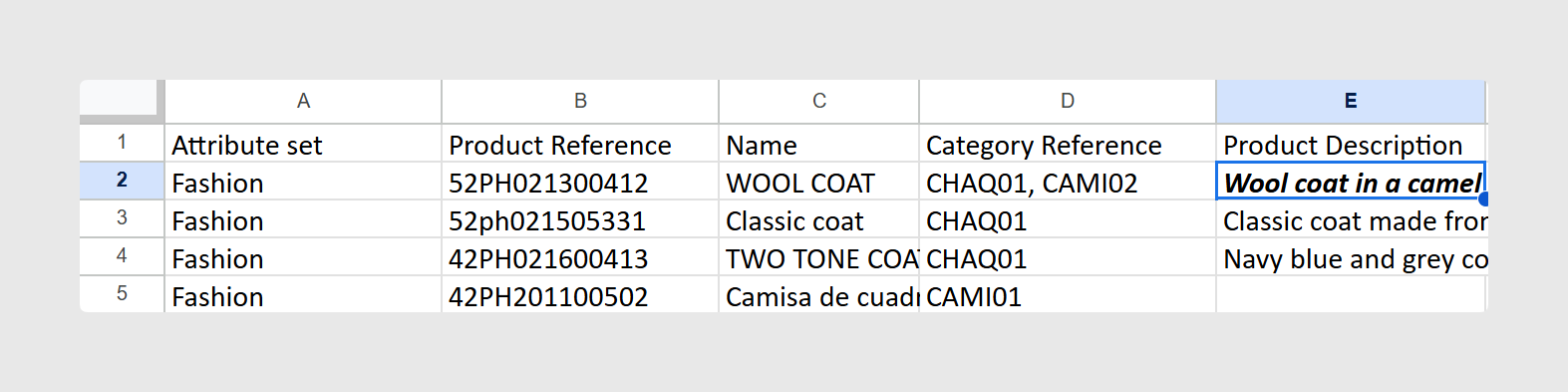Click the Attribute set header cell
Image resolution: width=1568 pixels, height=392 pixels.
click(x=303, y=144)
